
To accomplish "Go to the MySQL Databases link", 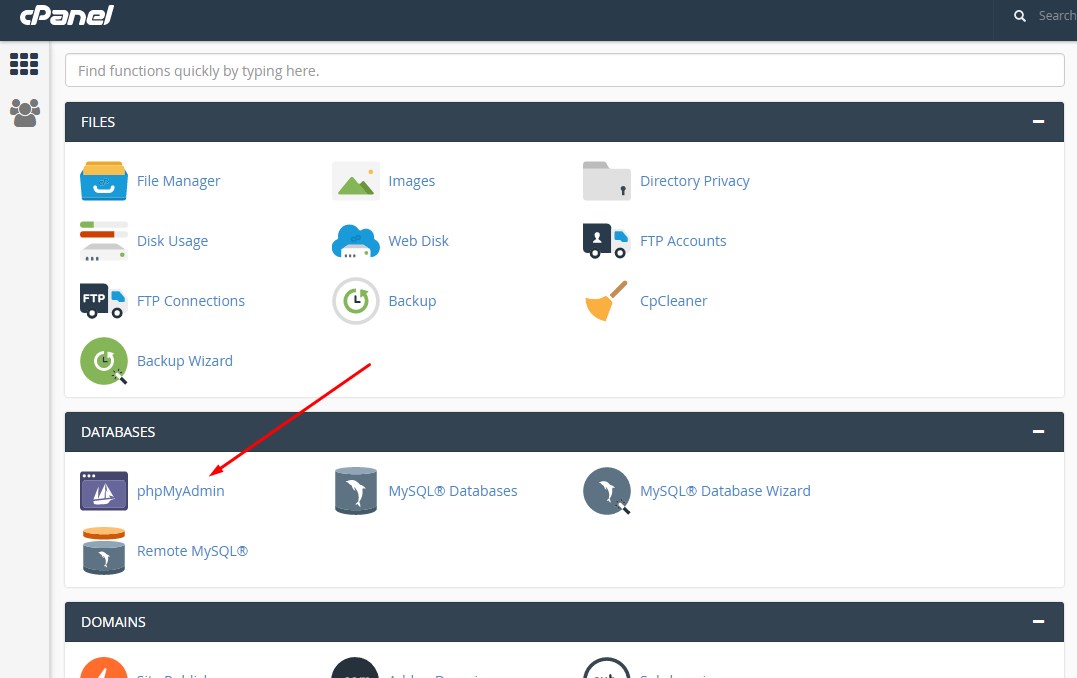I will [x=453, y=490].
